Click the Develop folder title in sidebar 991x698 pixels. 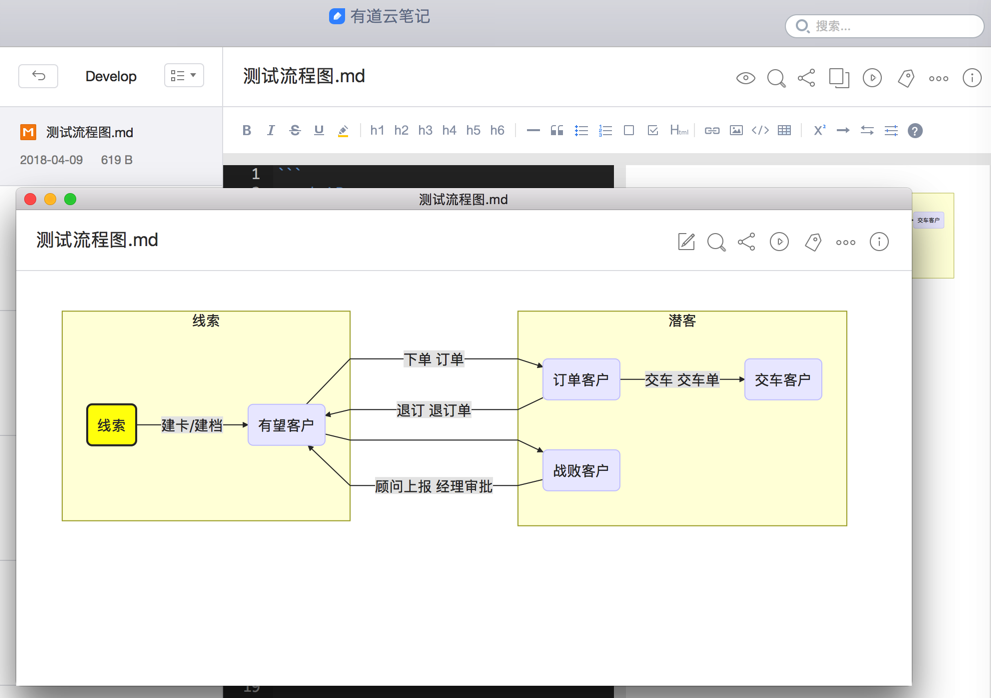pos(111,76)
